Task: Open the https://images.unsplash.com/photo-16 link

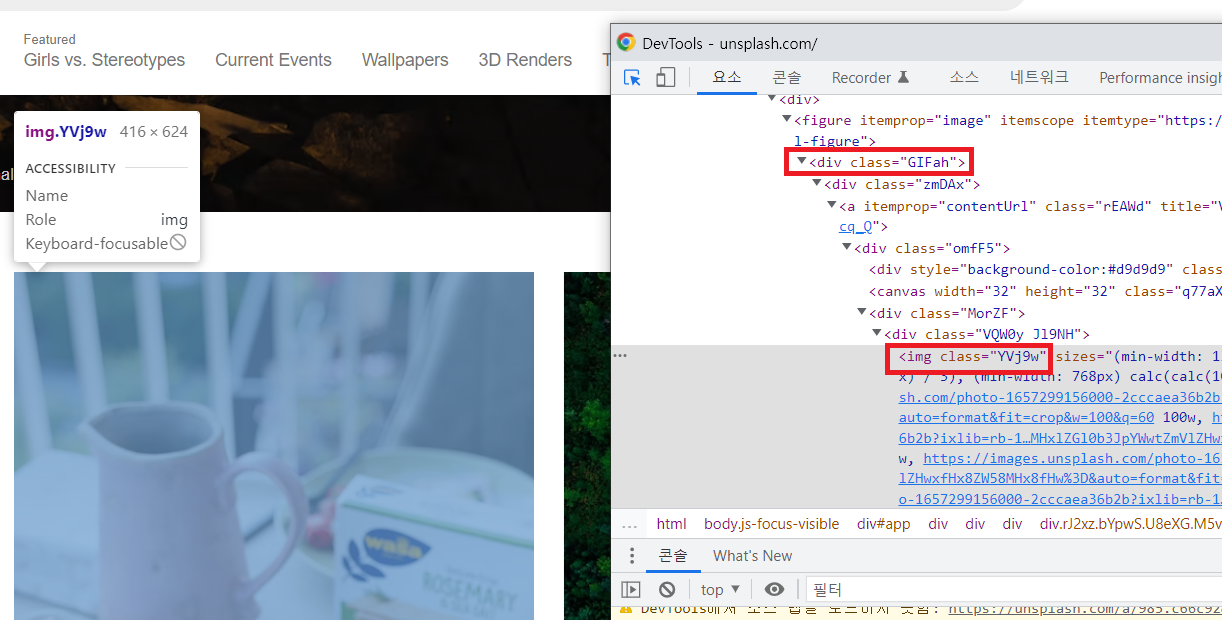Action: click(1072, 459)
